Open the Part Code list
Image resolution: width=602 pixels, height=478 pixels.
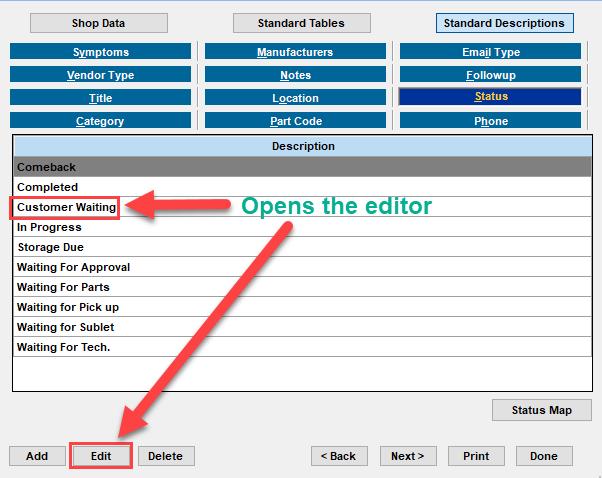(x=295, y=121)
